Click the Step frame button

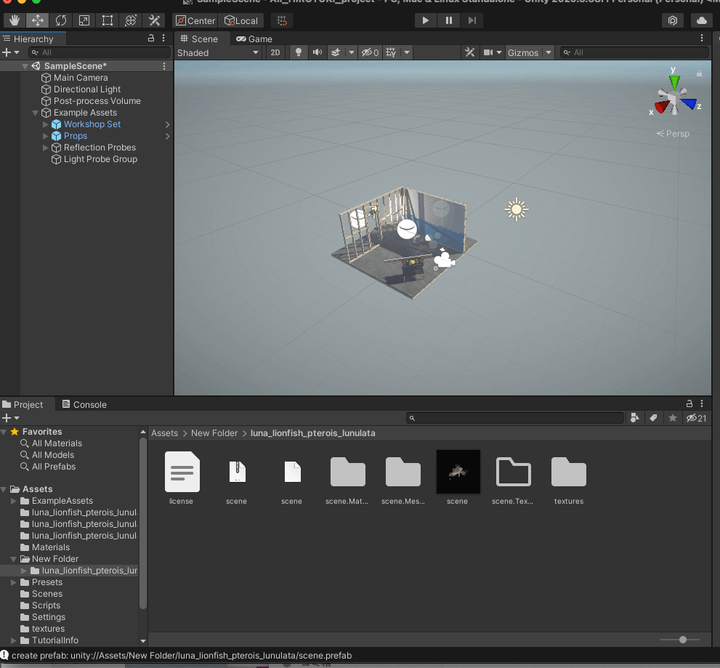click(471, 20)
